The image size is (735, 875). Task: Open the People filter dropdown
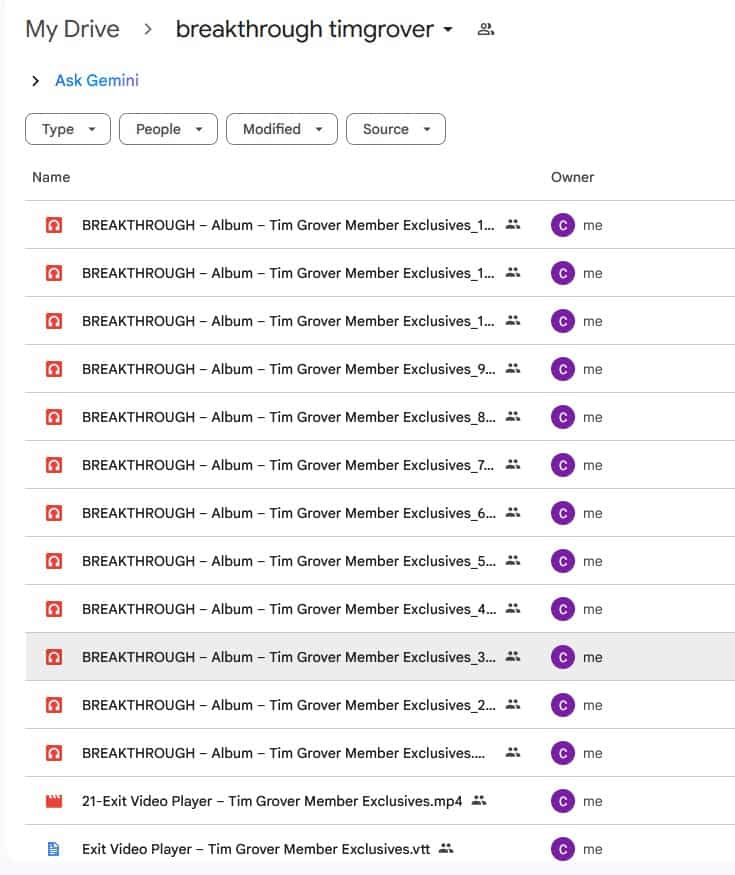[168, 129]
